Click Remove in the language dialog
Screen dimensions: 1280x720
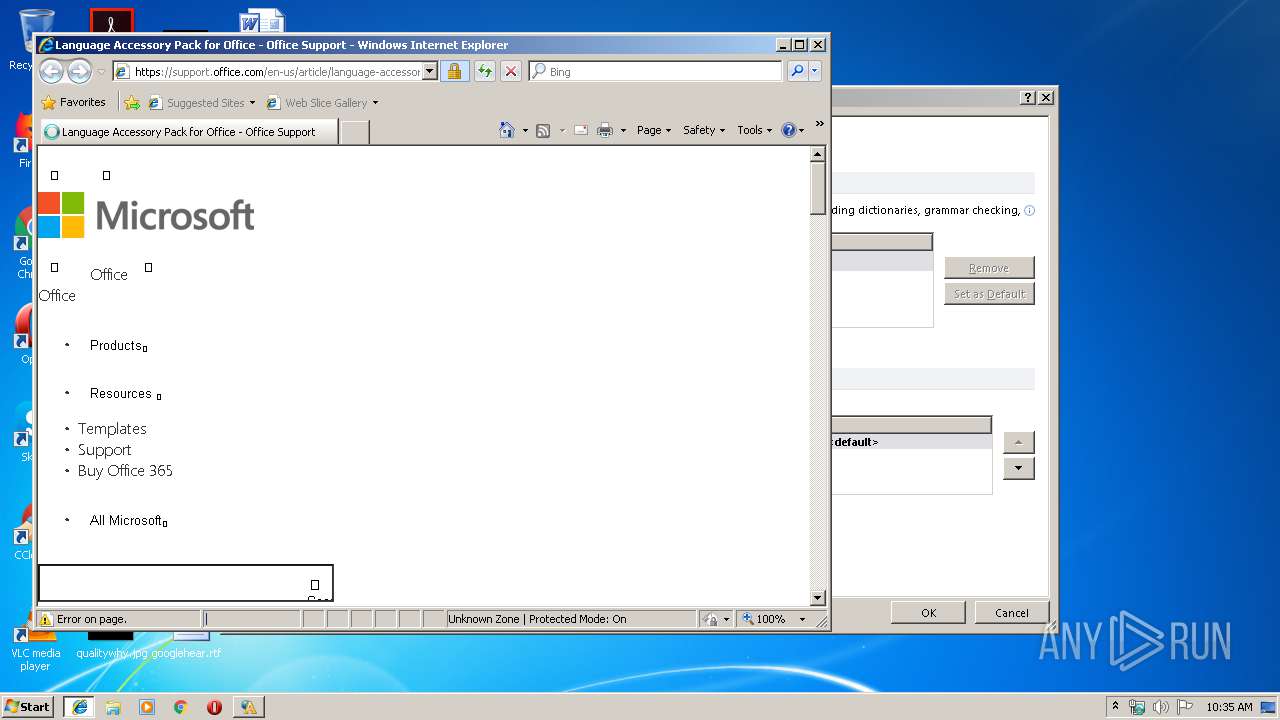[989, 268]
